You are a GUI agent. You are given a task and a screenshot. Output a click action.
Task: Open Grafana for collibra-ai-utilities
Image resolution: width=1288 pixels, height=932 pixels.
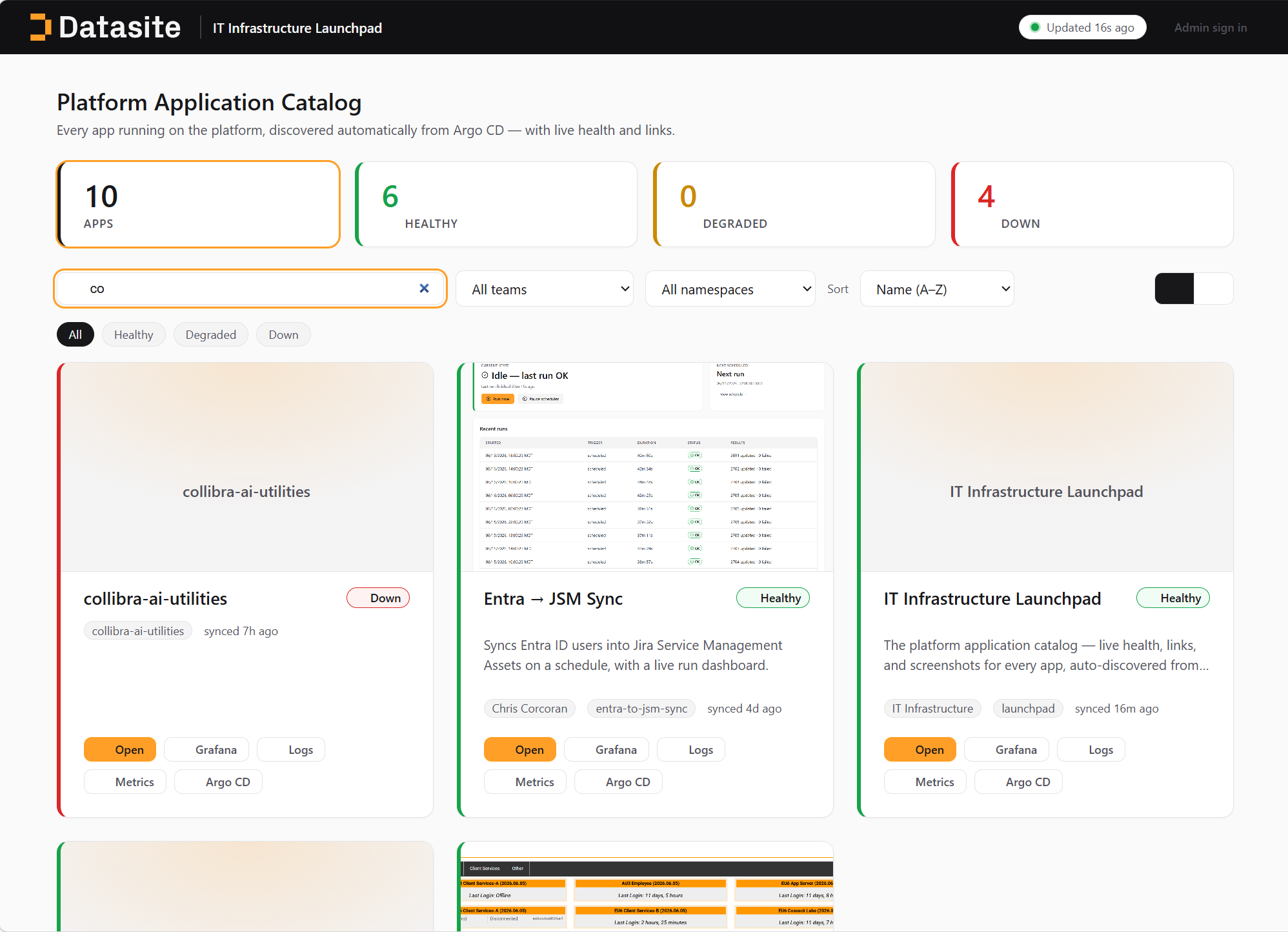click(x=206, y=749)
